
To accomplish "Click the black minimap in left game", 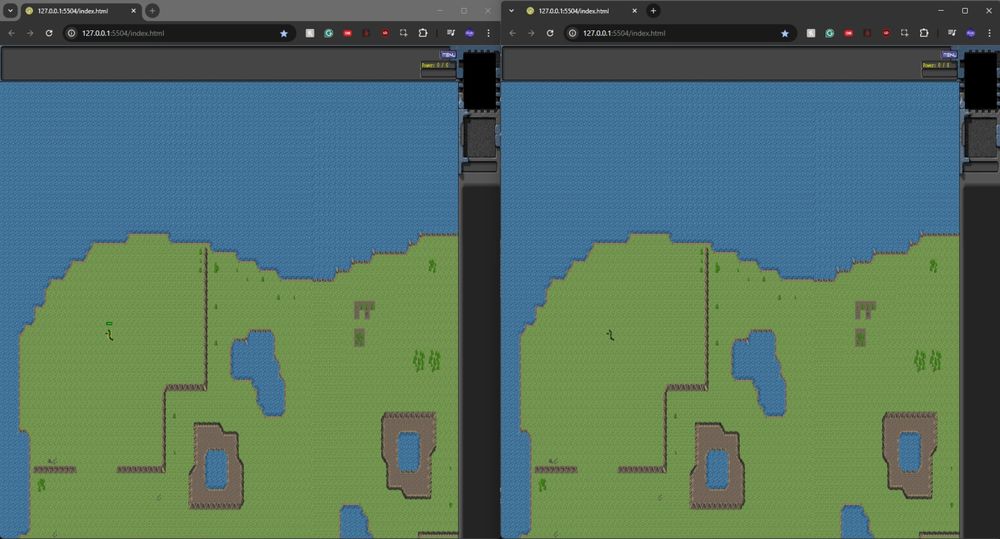I will tap(480, 80).
